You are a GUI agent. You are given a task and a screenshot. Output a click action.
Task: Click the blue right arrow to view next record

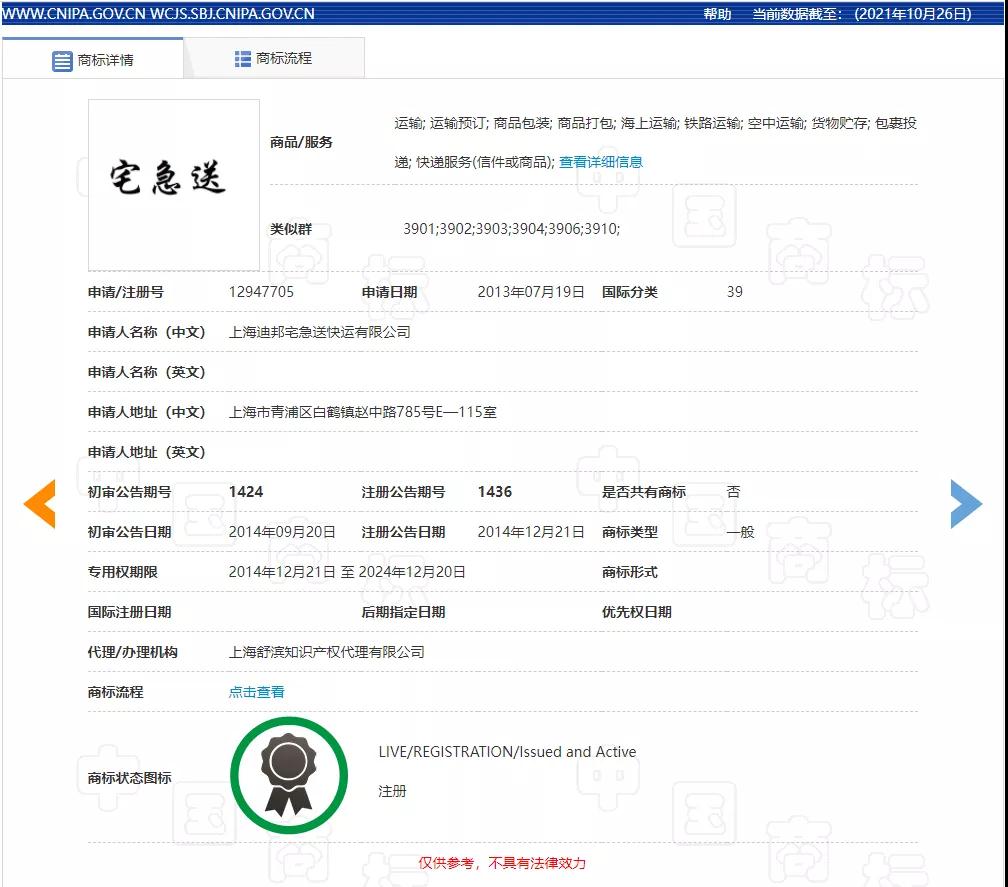(x=967, y=504)
